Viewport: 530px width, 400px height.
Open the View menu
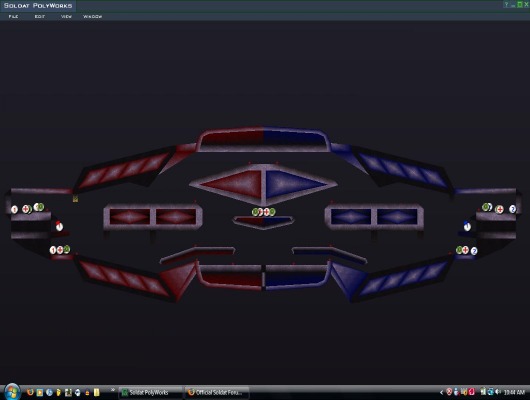[x=66, y=16]
